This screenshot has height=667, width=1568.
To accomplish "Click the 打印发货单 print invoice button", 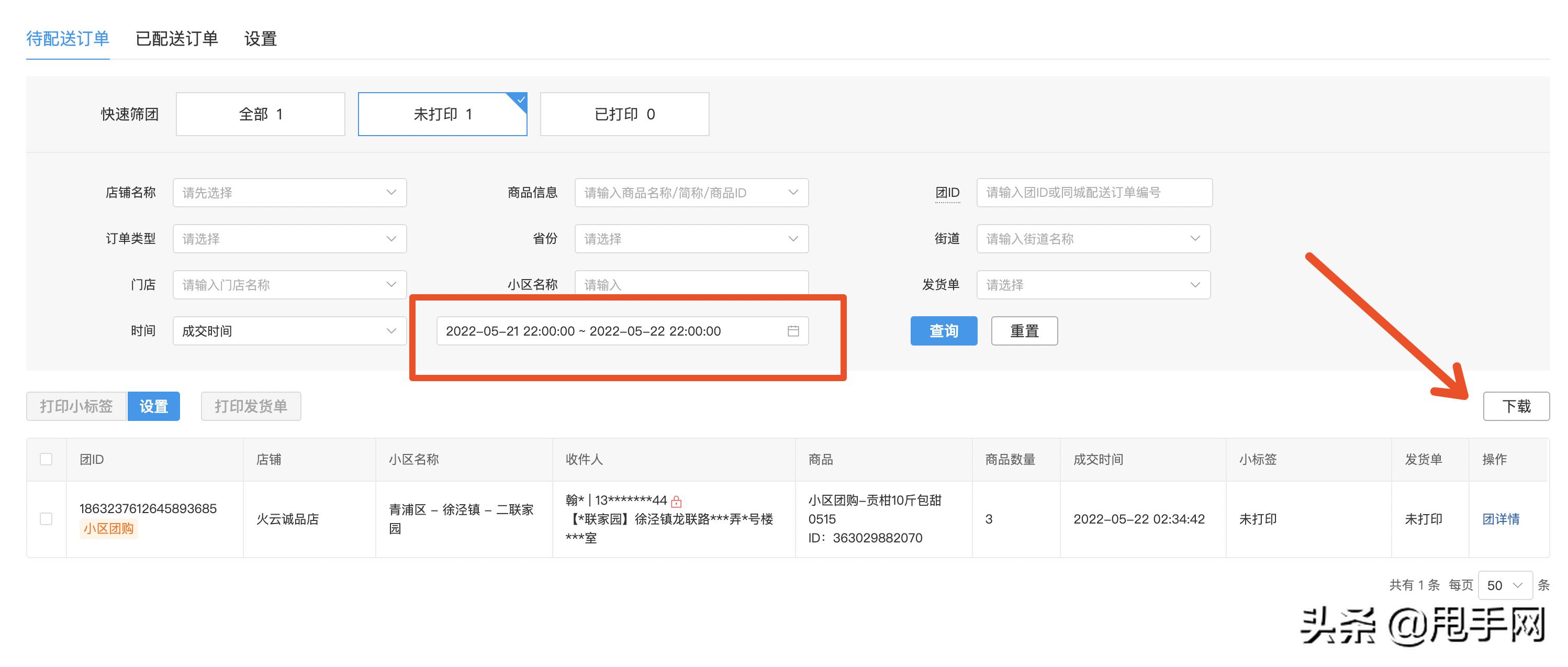I will pos(251,406).
